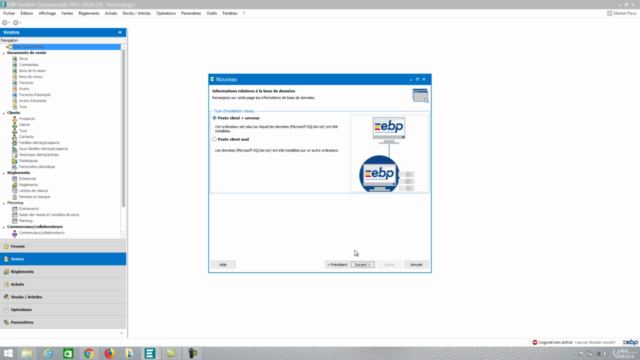The image size is (640, 360).
Task: Select the Bons de retour icon
Action: pyautogui.click(x=15, y=77)
